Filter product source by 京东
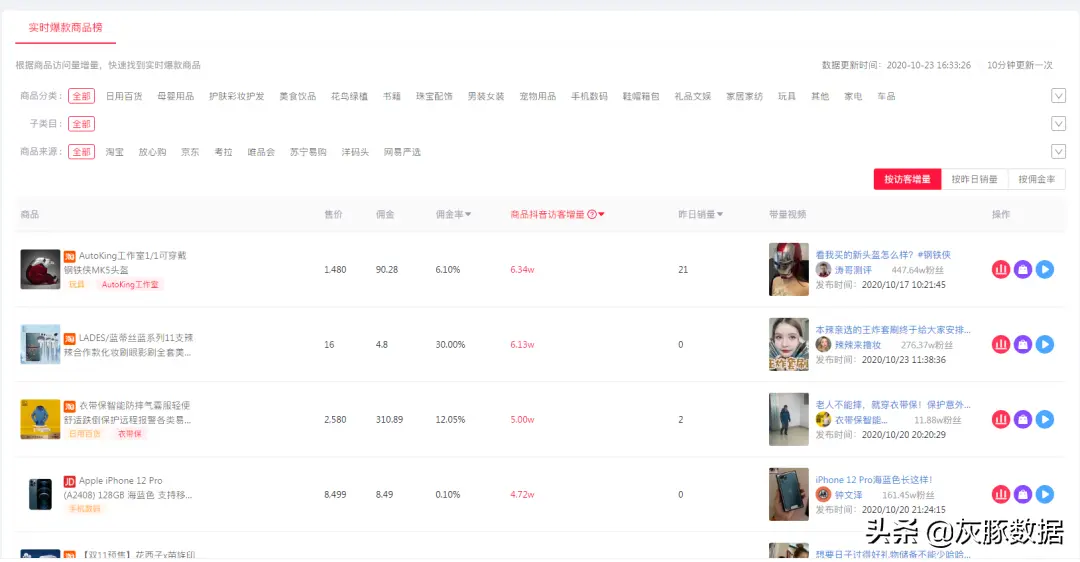Viewport: 1080px width, 562px height. click(x=190, y=152)
